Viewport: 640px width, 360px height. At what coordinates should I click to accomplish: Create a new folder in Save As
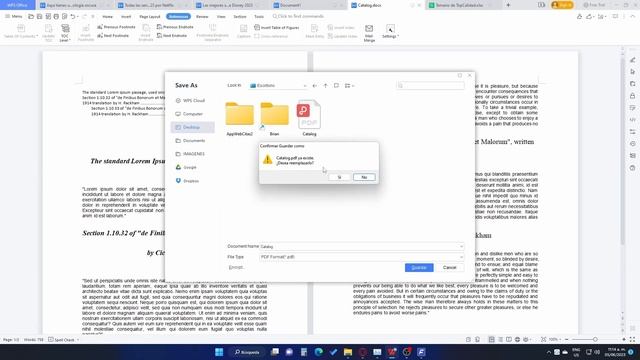click(x=336, y=86)
